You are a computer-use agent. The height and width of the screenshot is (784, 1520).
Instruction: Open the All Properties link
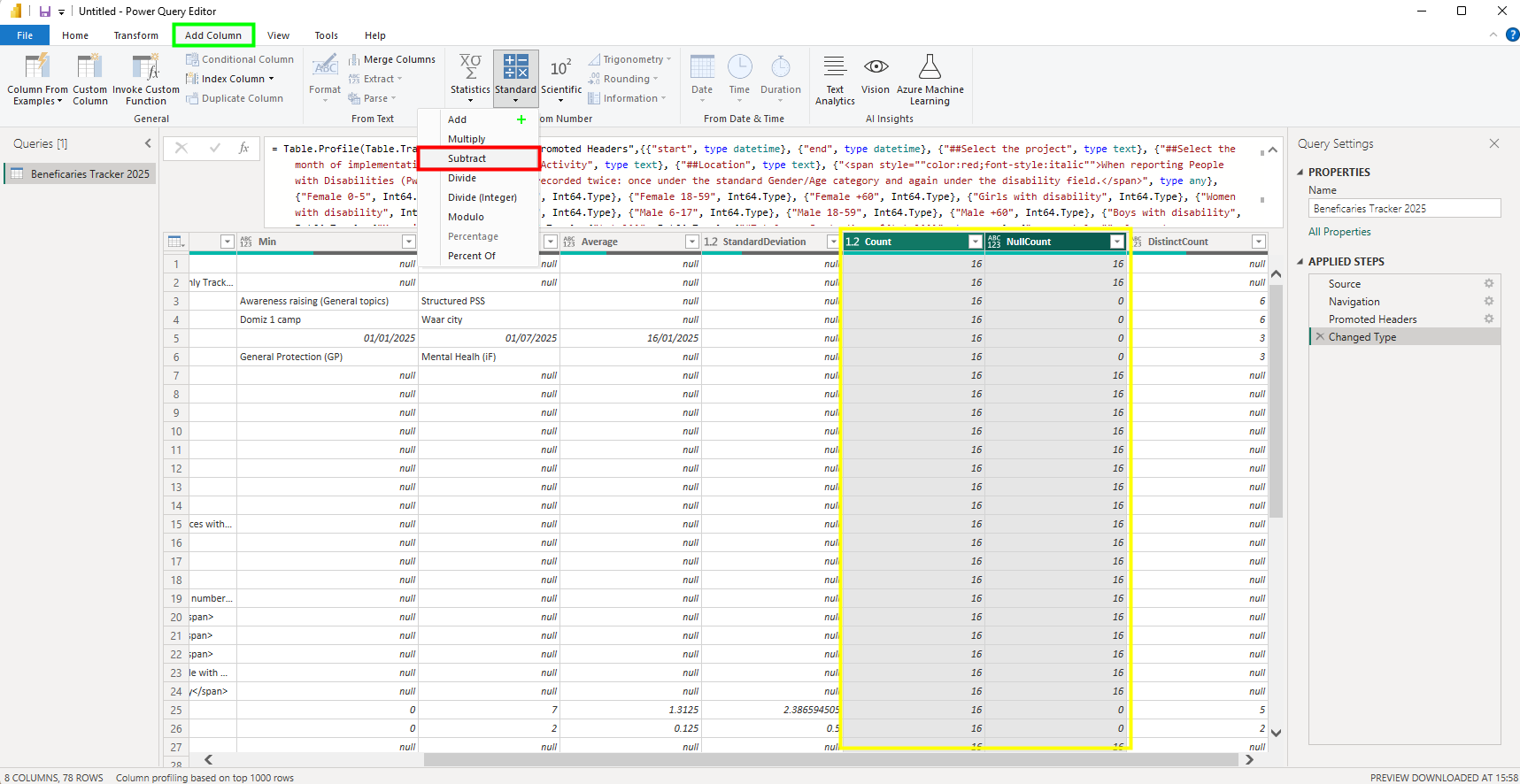(x=1339, y=232)
